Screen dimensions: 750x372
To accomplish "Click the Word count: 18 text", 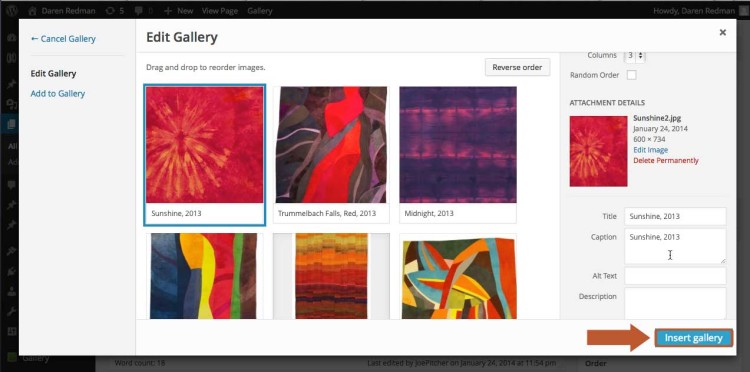I will [140, 363].
